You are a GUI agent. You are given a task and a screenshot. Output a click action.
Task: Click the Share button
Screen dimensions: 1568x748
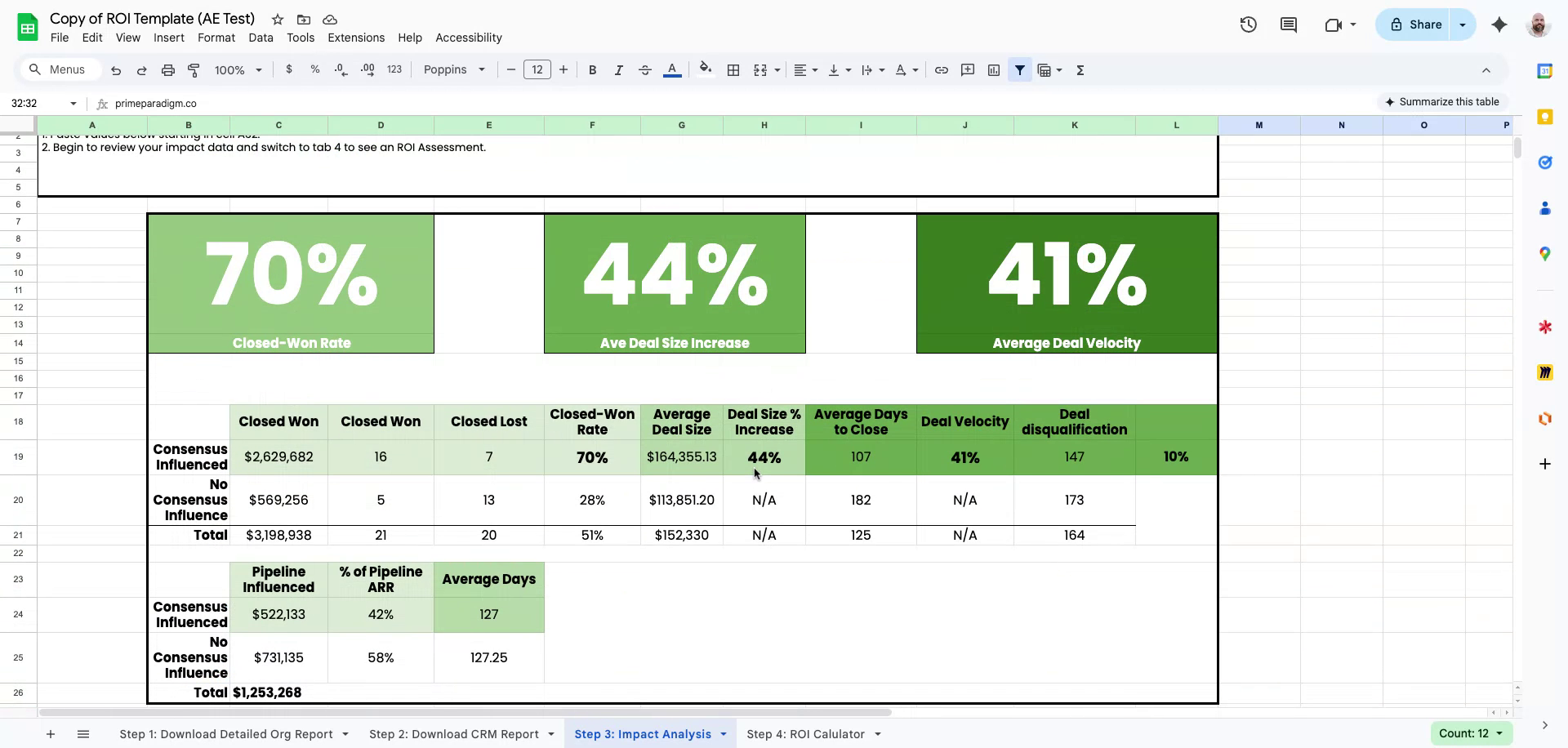[1416, 24]
